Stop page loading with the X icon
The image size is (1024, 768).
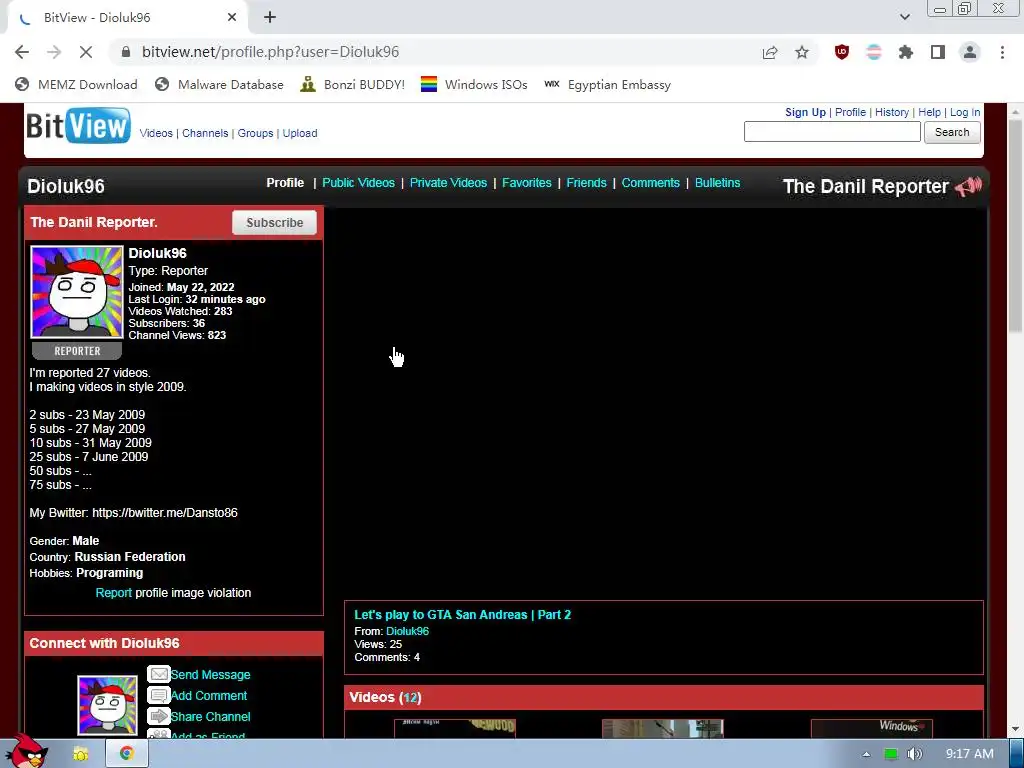86,52
